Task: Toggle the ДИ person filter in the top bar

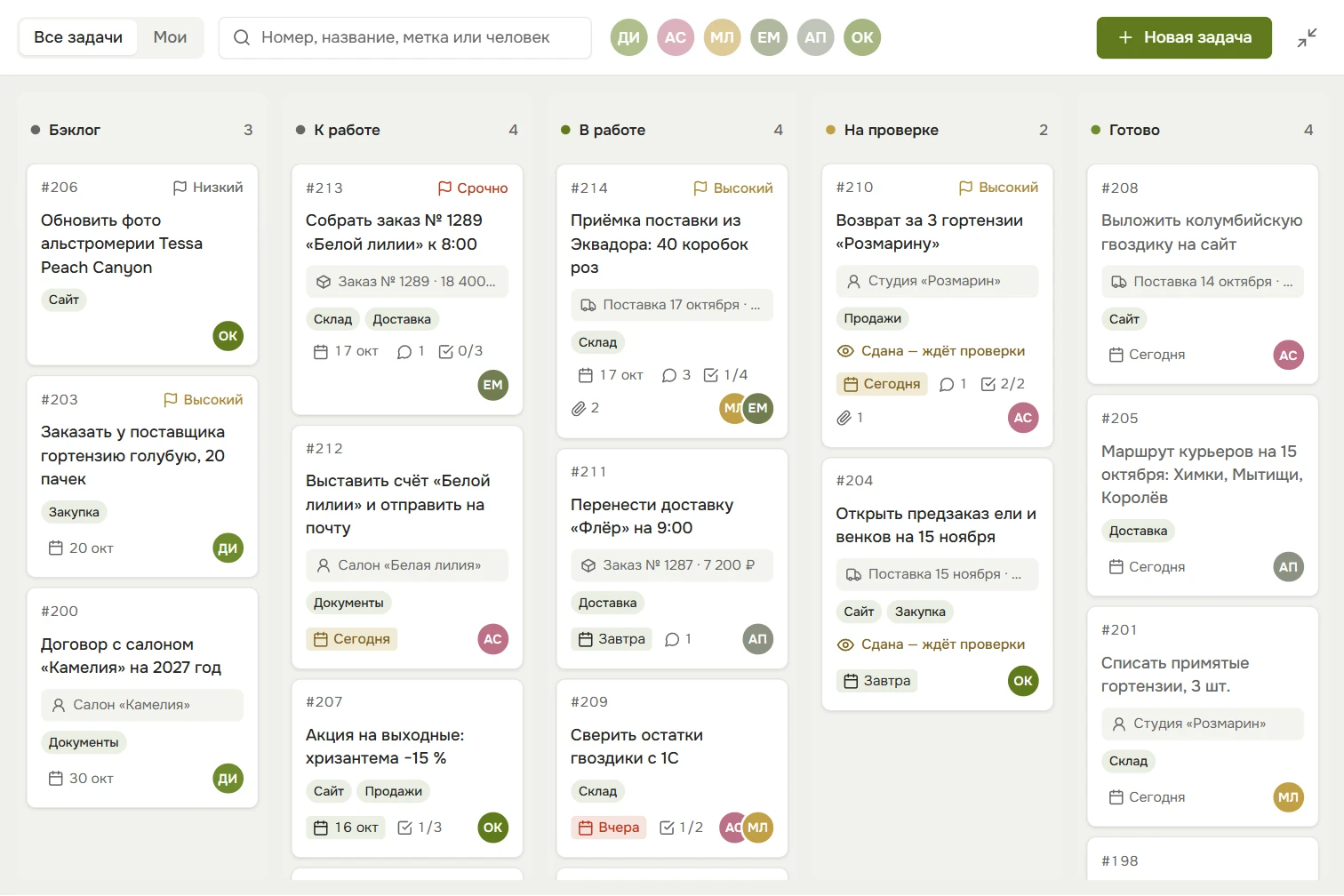Action: pos(628,37)
